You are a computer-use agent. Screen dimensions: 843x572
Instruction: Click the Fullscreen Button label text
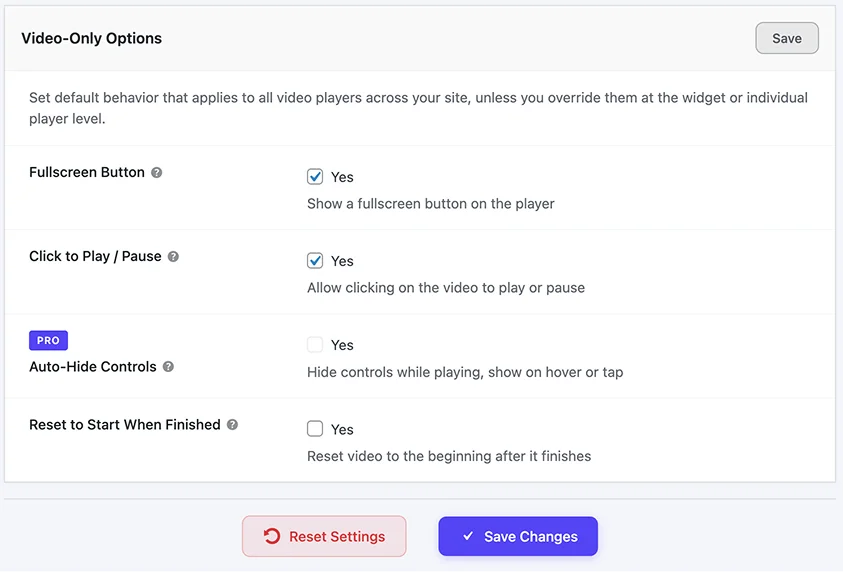coord(87,172)
